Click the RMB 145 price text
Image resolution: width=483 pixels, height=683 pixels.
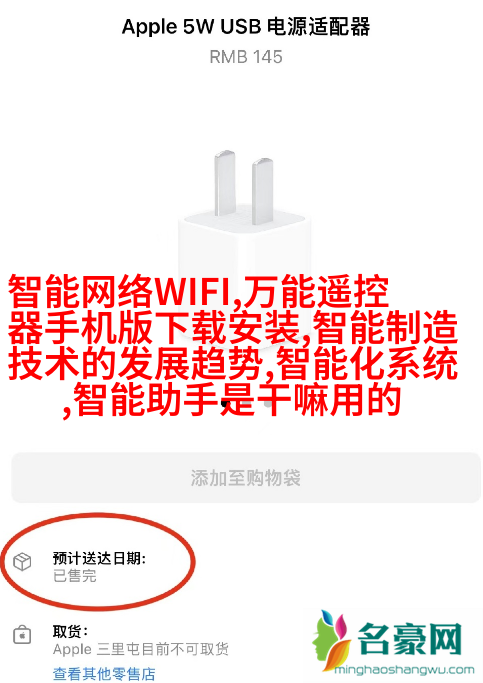[x=246, y=57]
